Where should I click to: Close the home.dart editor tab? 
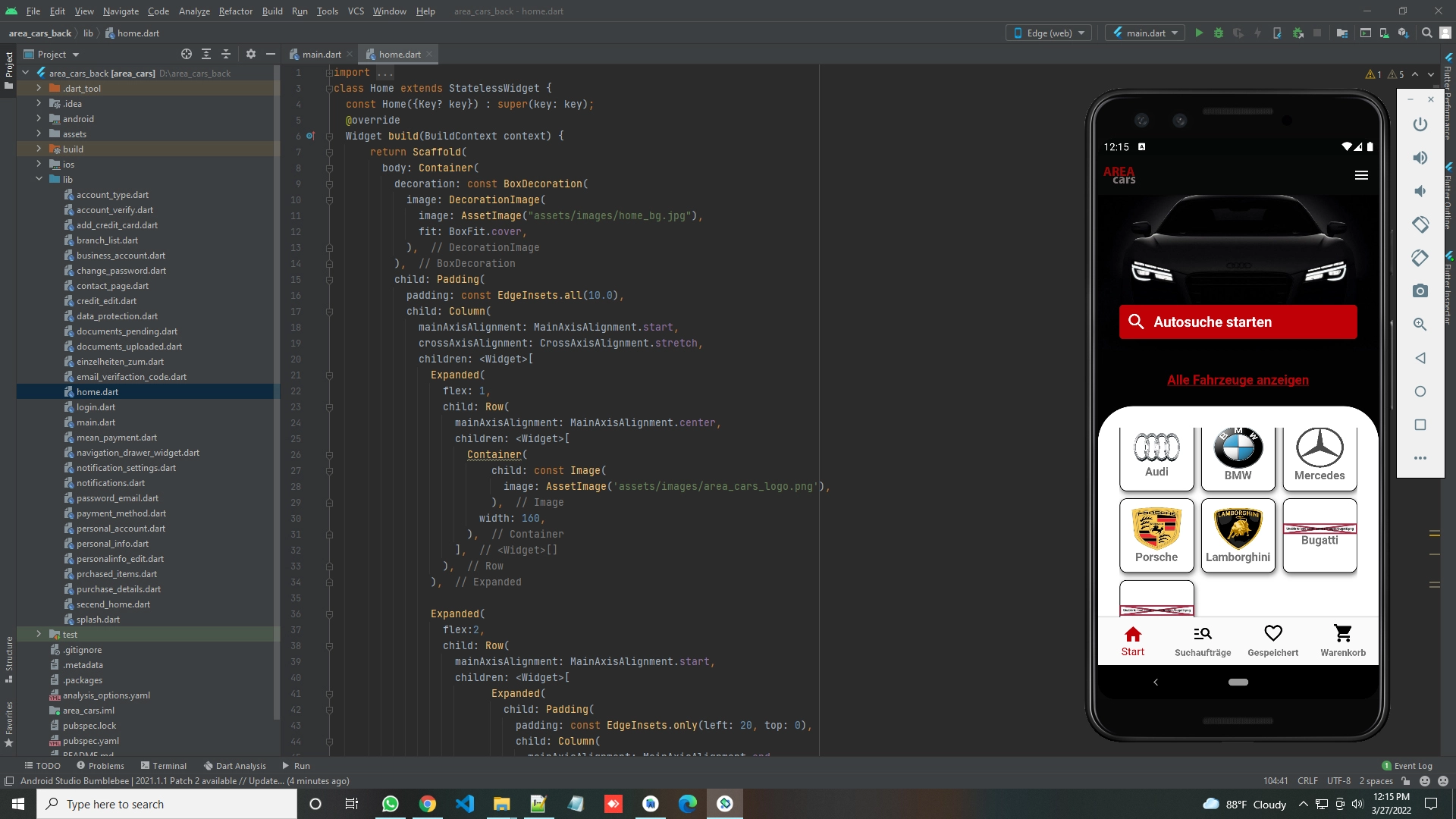pyautogui.click(x=429, y=54)
